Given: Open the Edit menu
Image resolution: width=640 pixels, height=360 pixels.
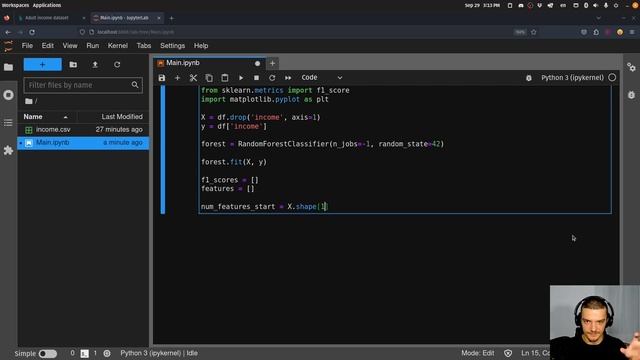Looking at the screenshot, I should (47, 46).
